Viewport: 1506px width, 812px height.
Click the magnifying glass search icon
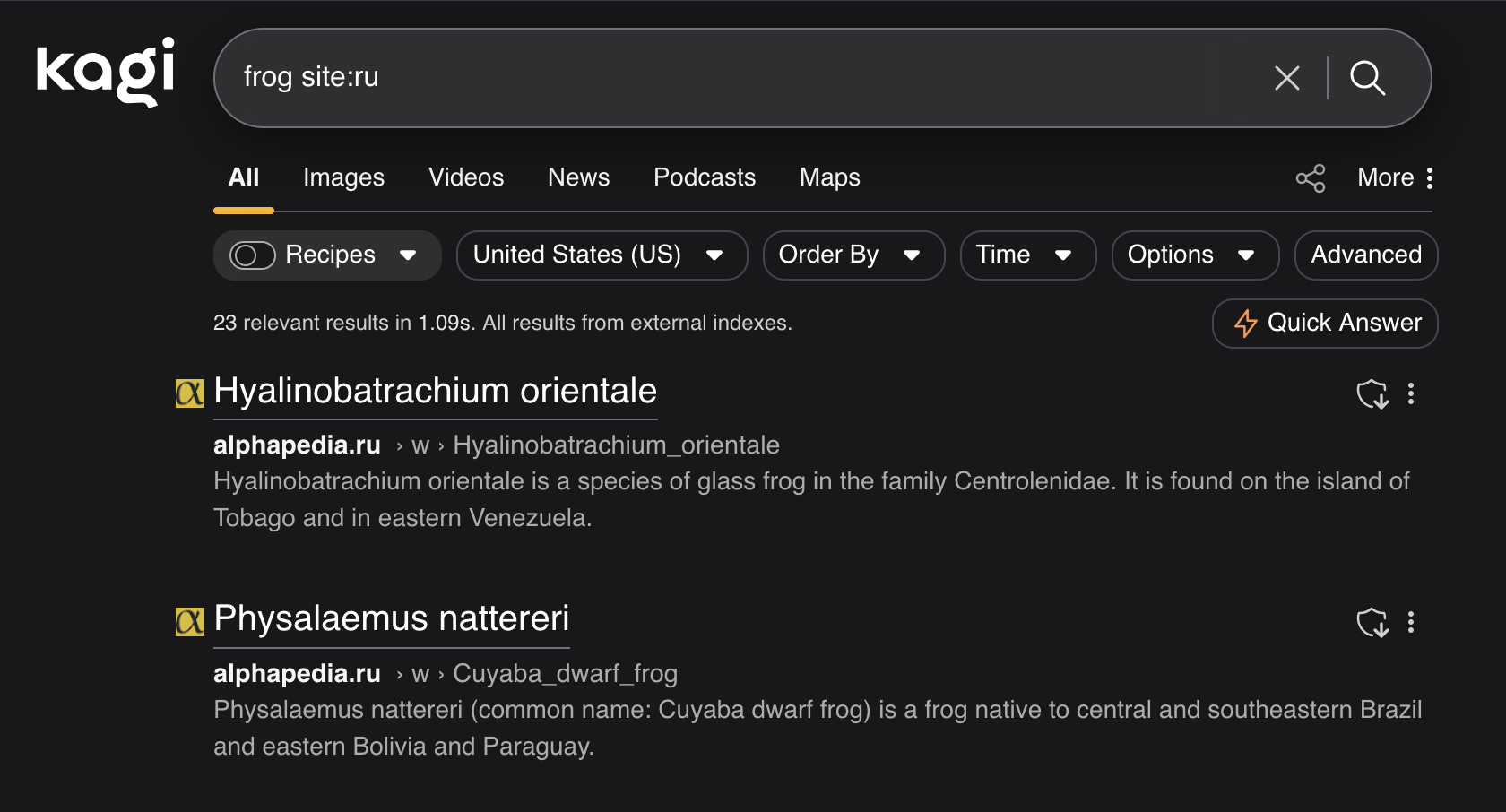(x=1367, y=78)
